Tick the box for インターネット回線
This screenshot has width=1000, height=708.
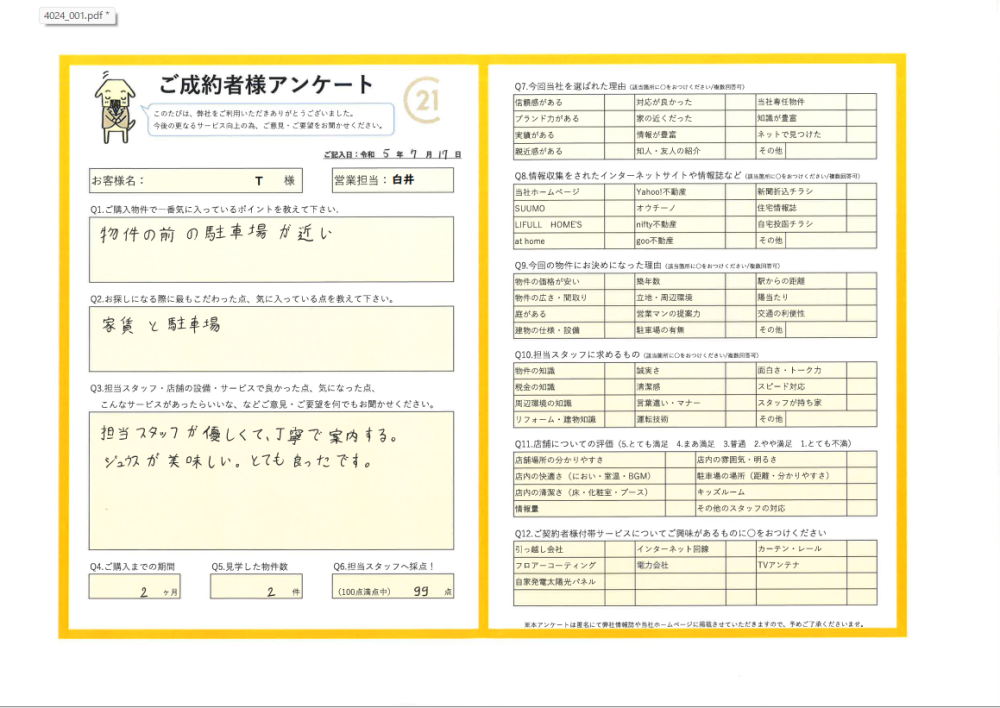coord(740,550)
